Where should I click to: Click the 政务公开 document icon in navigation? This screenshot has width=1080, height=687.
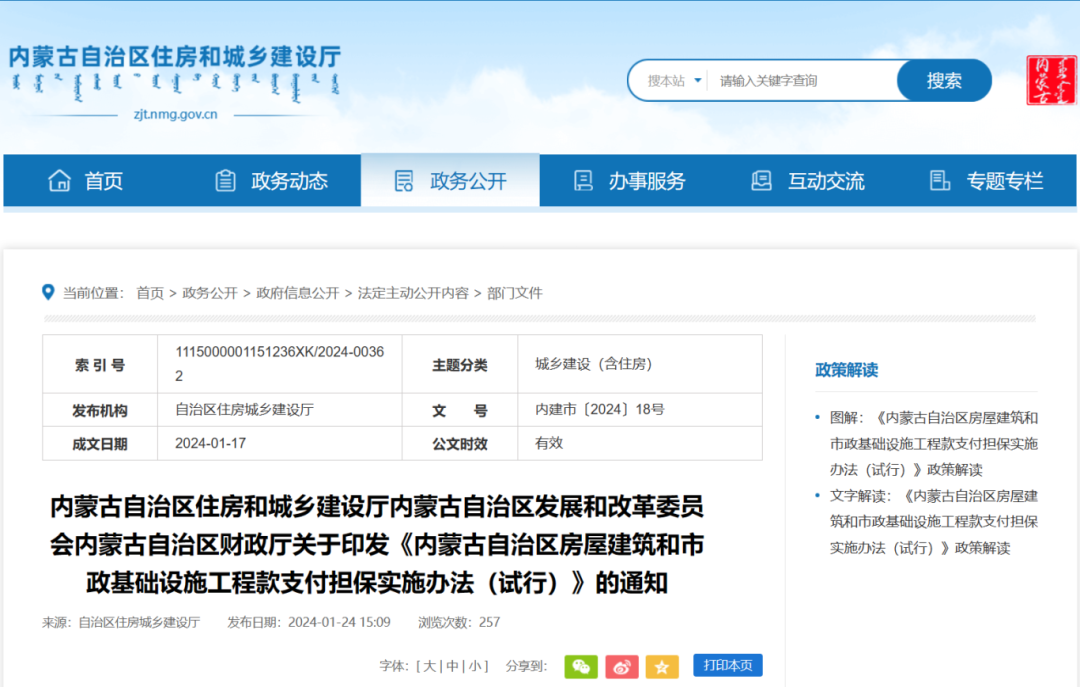point(404,180)
